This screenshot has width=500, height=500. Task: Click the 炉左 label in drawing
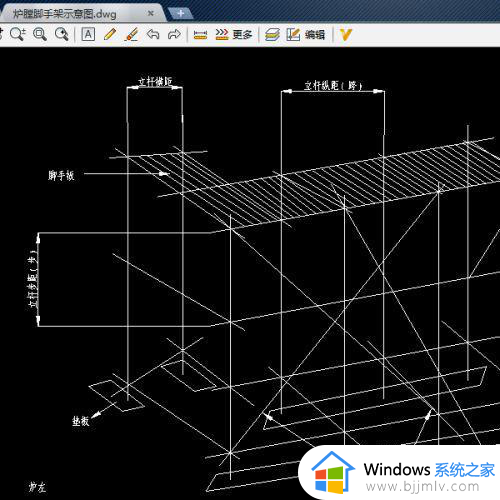pyautogui.click(x=37, y=487)
